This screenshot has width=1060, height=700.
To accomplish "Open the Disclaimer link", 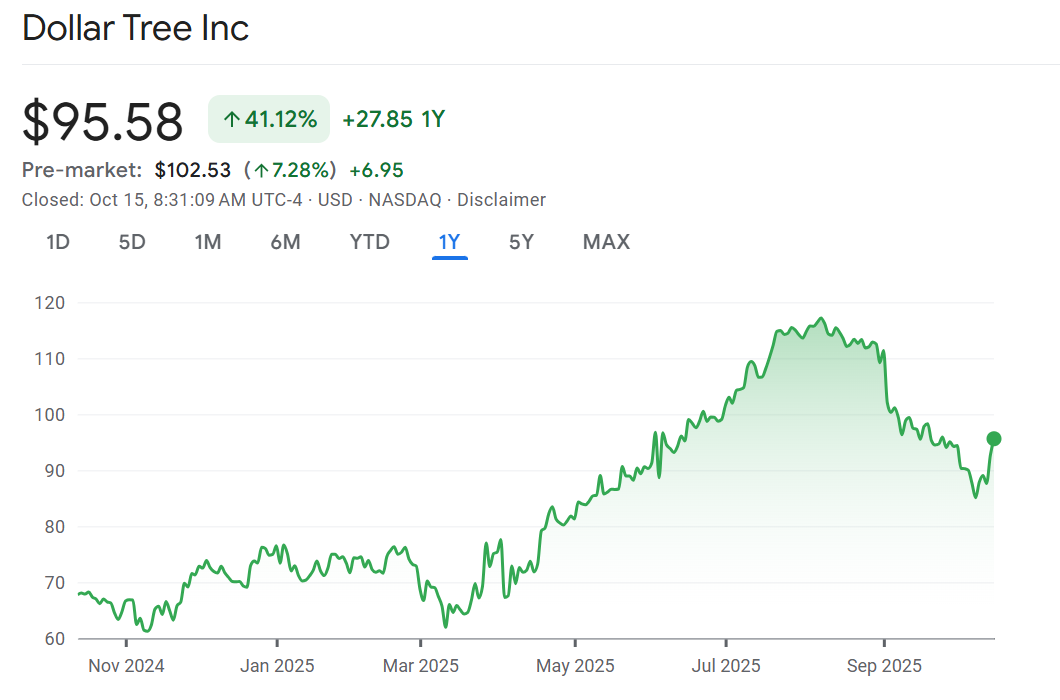I will click(501, 200).
